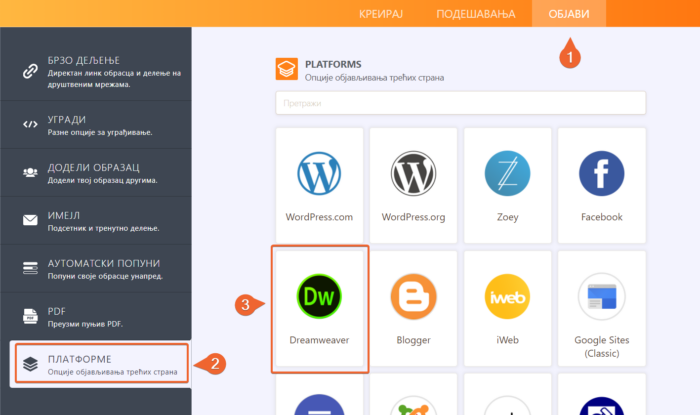Switch to the ПОДЕШАВАЊА tab
Screen dimensions: 700x415
(x=476, y=14)
